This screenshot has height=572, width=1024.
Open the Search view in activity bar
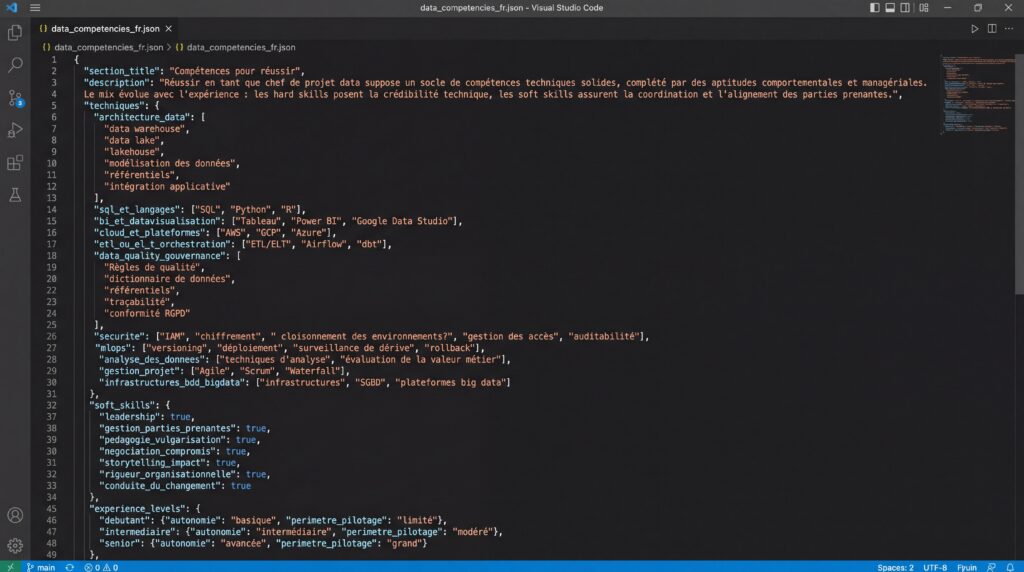coord(15,65)
